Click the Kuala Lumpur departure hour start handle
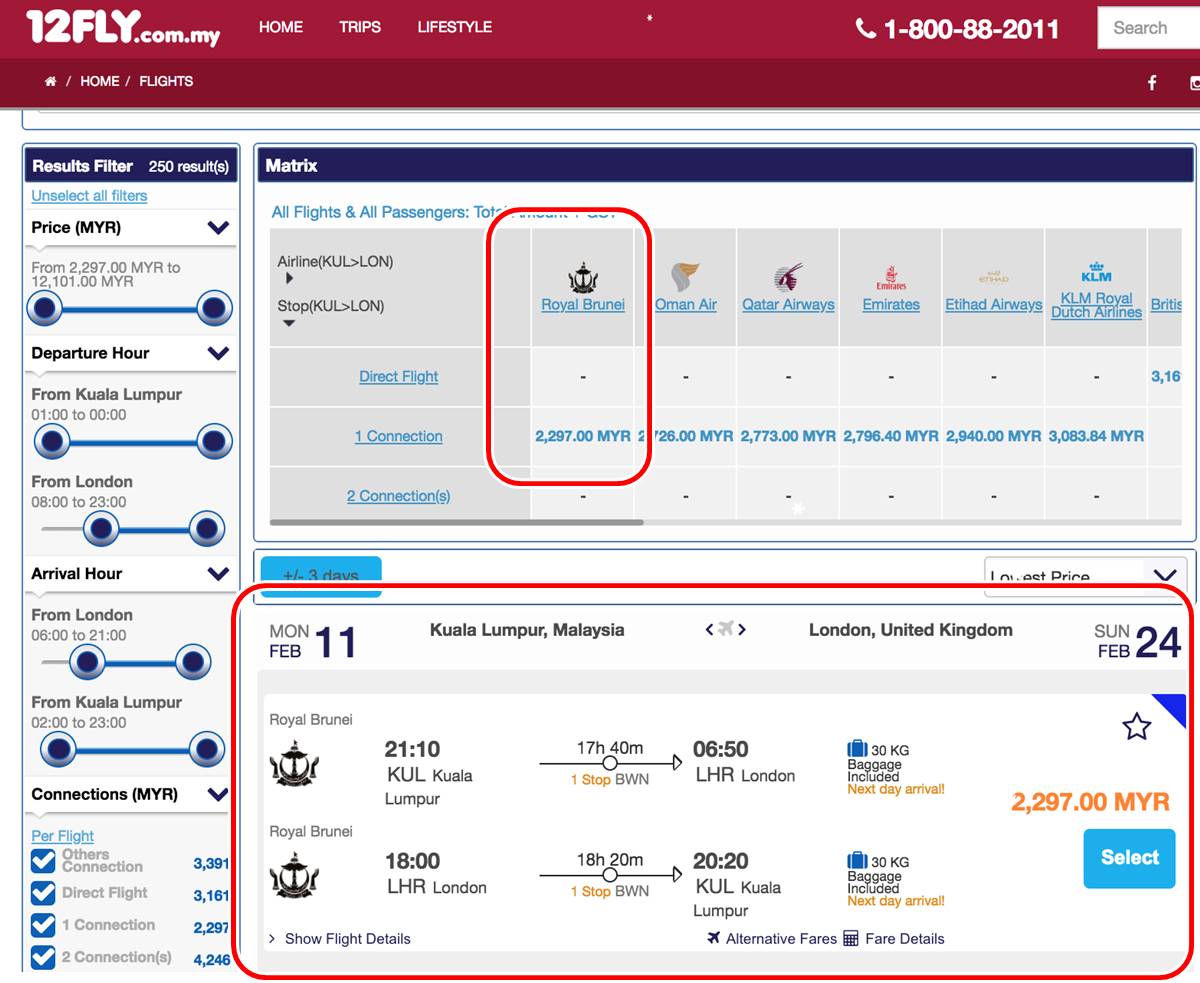The height and width of the screenshot is (983, 1200). pos(51,441)
